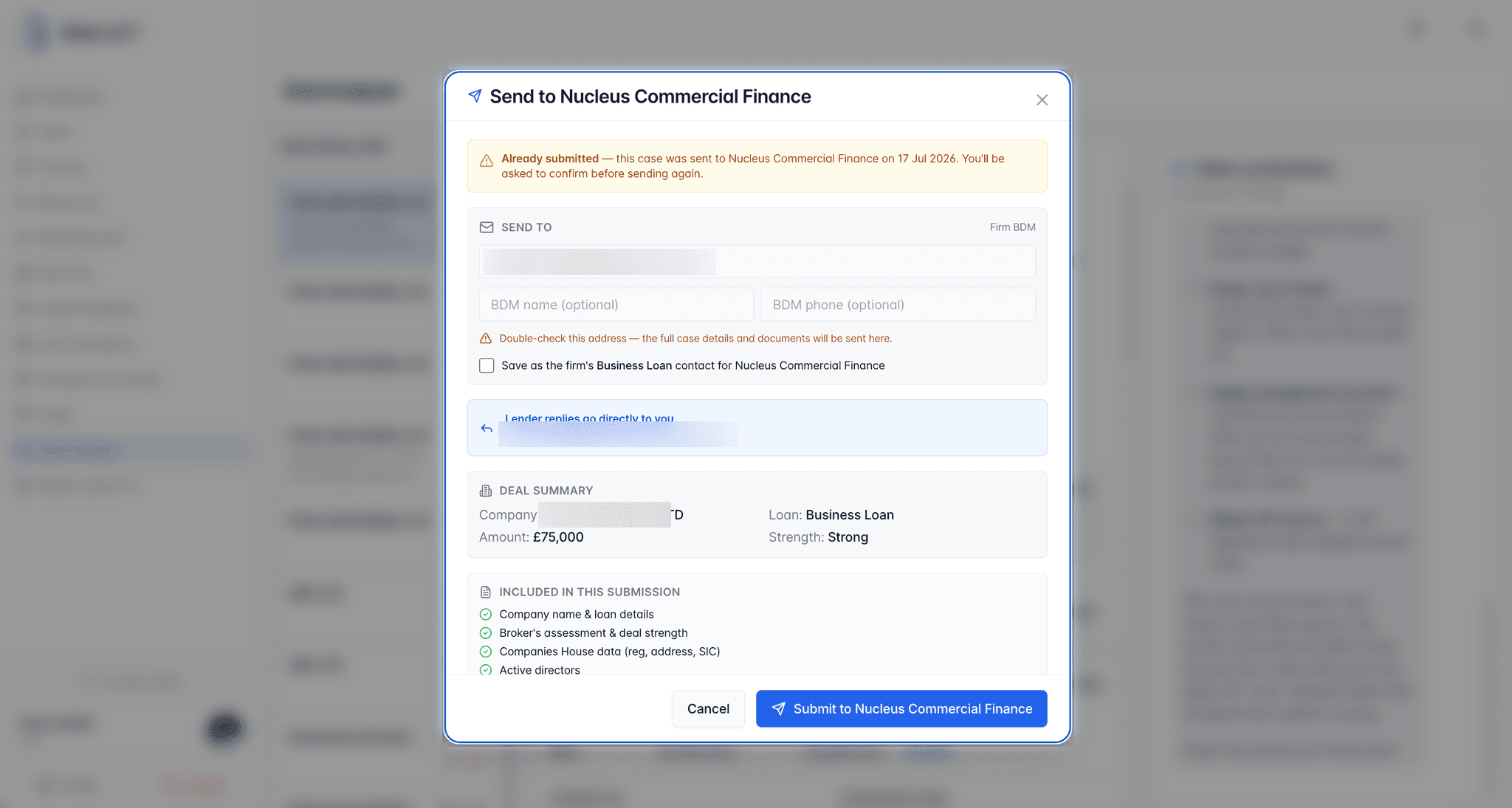Click the document icon beside Included in this submission
The image size is (1512, 808).
click(486, 592)
